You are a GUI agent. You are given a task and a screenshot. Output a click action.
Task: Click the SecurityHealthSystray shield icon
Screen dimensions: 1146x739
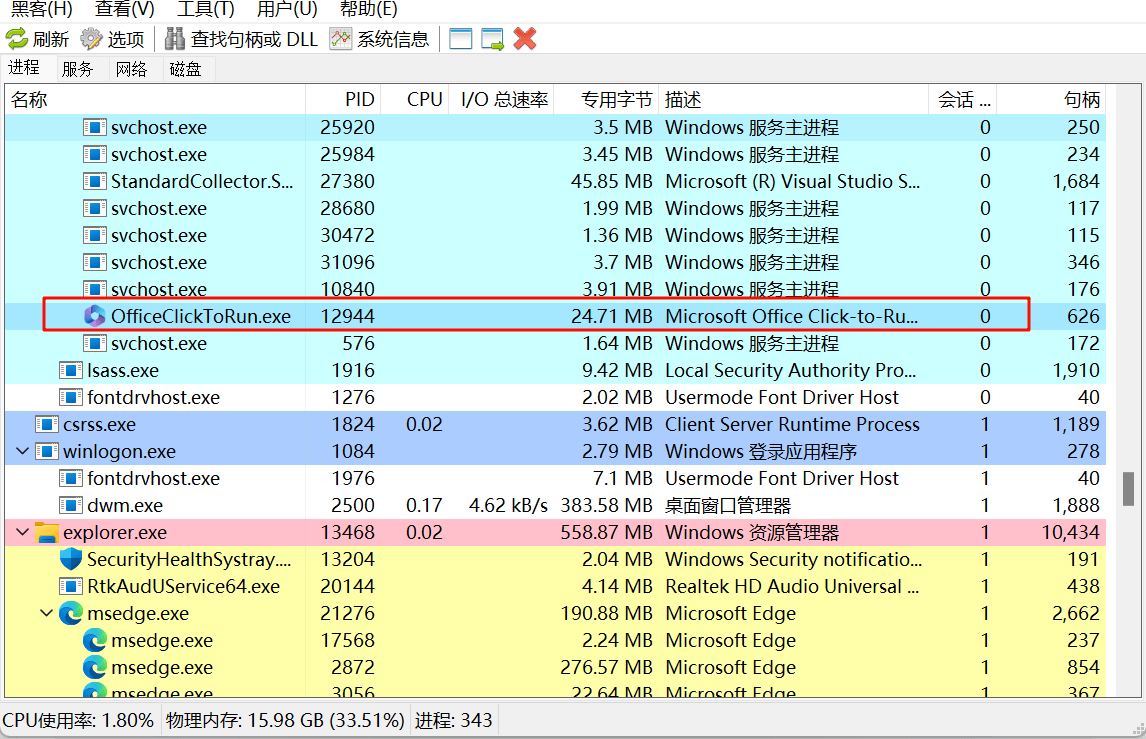(71, 559)
